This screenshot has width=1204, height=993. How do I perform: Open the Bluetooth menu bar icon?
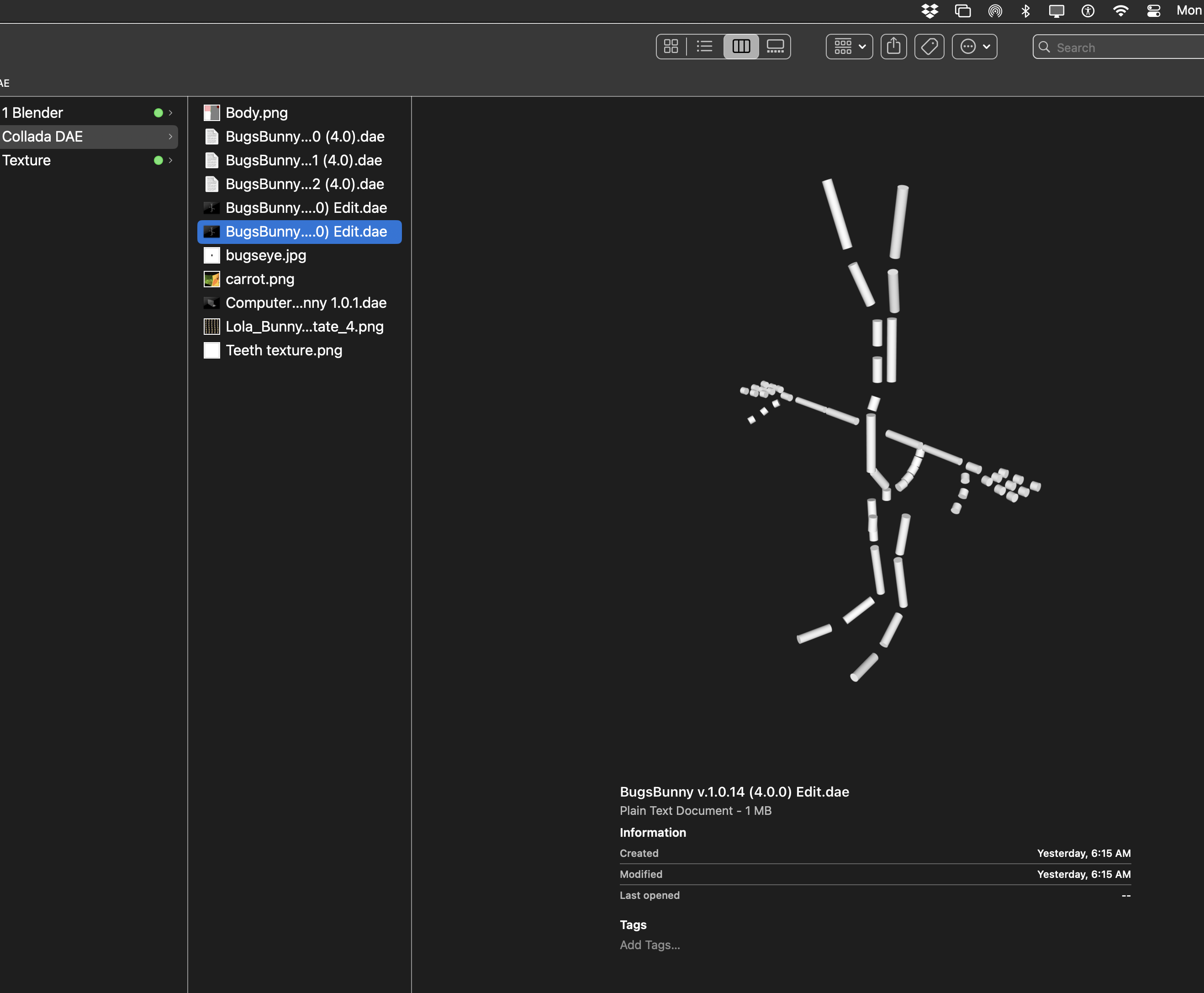[x=1025, y=11]
